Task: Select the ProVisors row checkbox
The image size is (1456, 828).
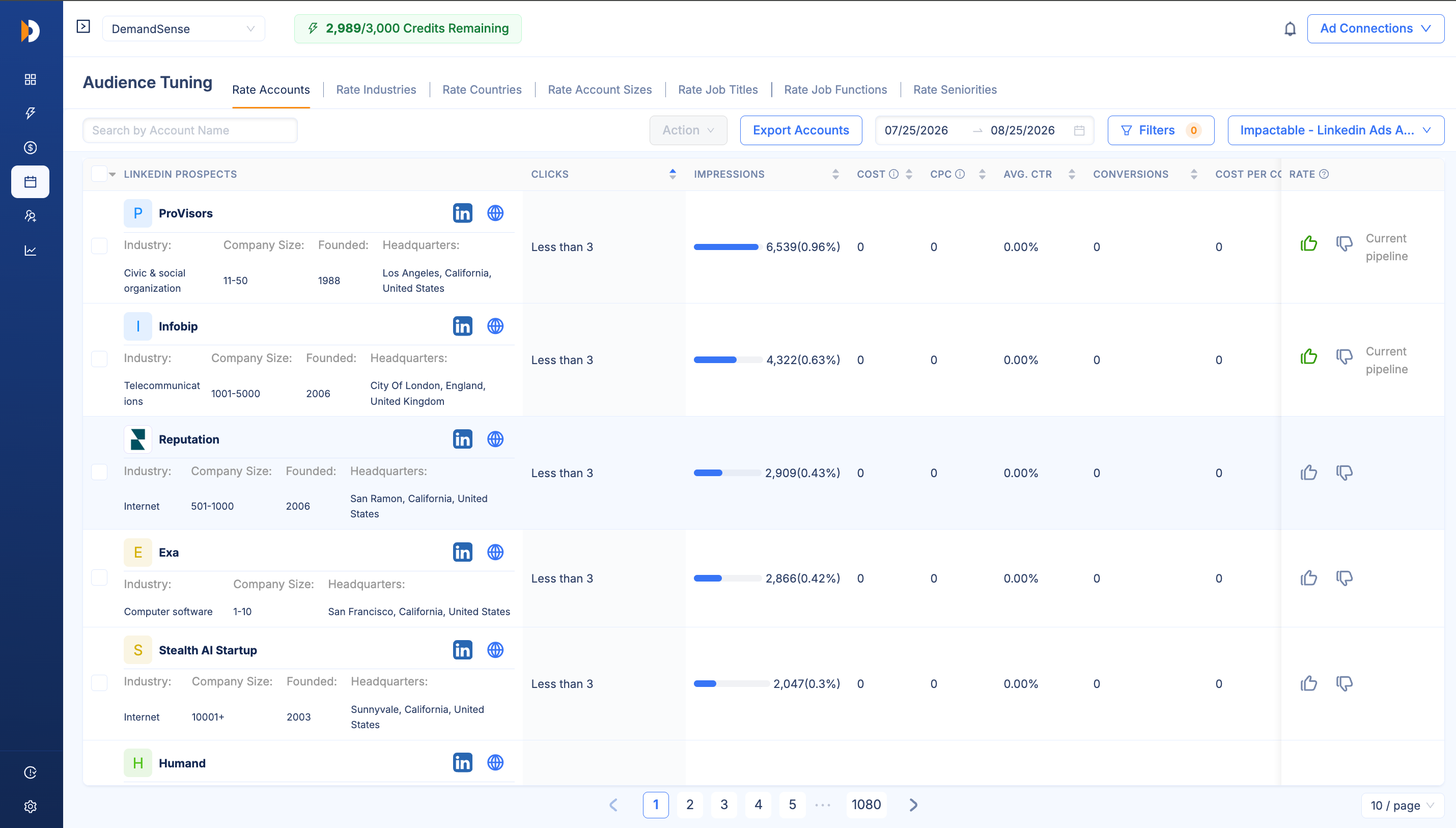Action: [x=99, y=246]
